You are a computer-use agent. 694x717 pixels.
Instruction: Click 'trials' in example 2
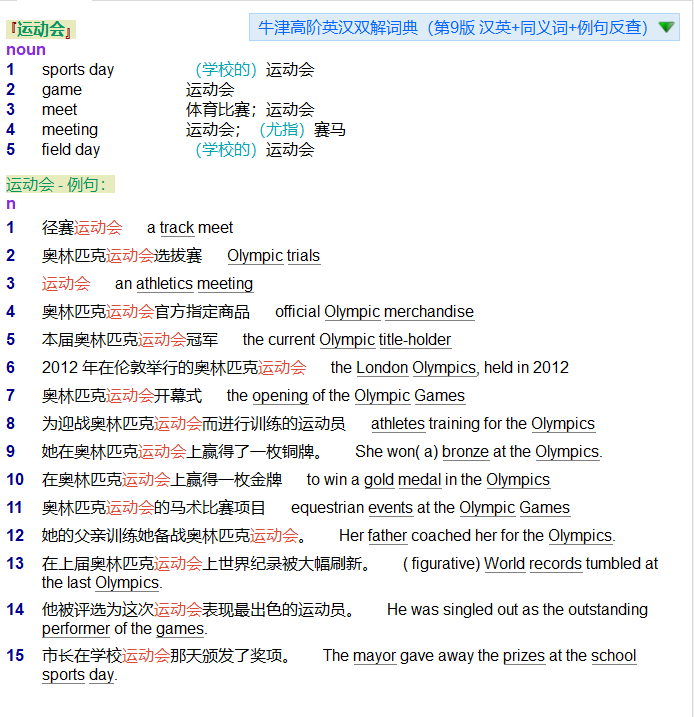[x=303, y=256]
